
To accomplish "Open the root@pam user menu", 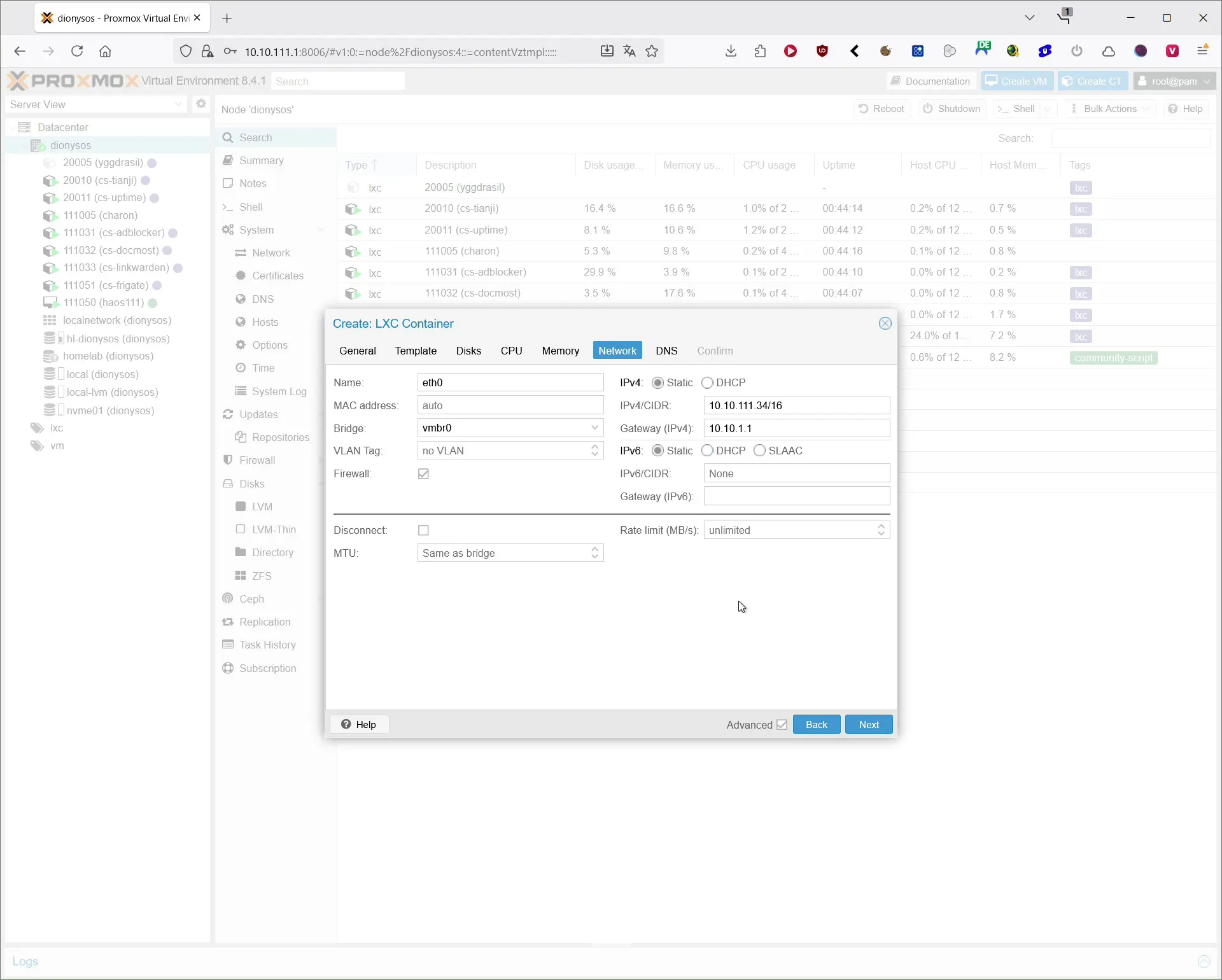I will (1174, 81).
